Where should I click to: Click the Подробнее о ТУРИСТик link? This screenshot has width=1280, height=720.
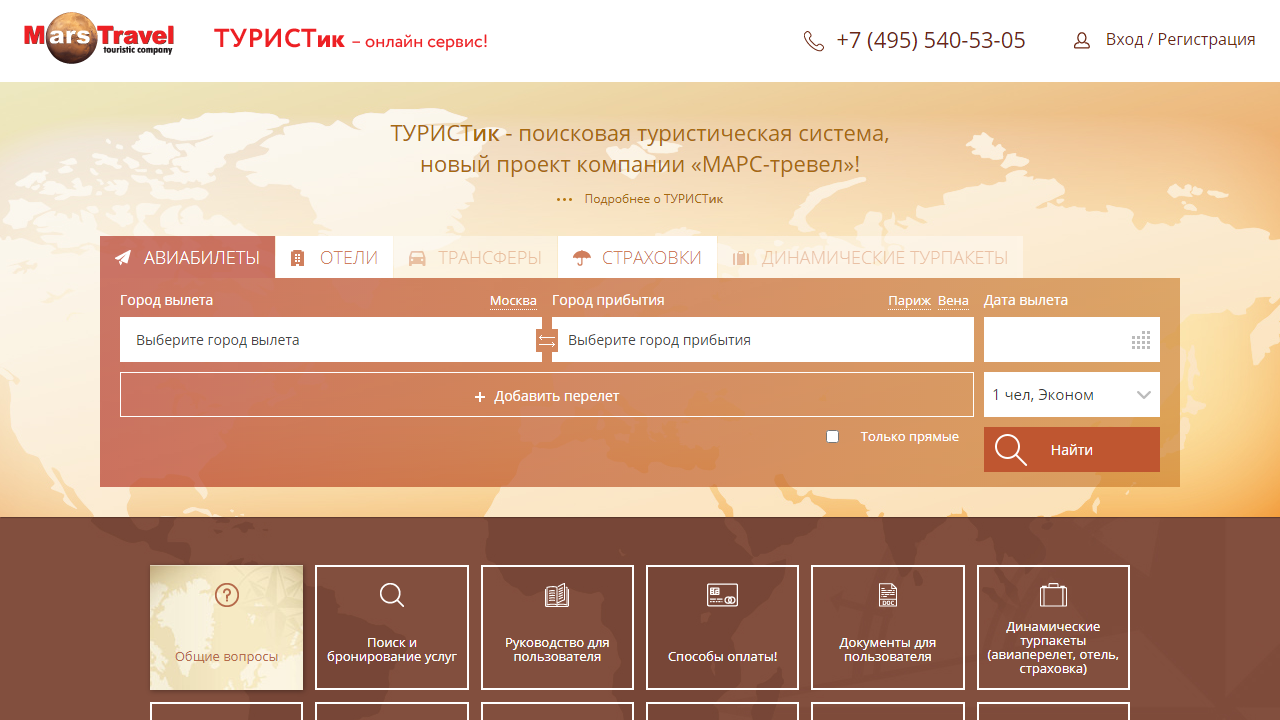653,199
